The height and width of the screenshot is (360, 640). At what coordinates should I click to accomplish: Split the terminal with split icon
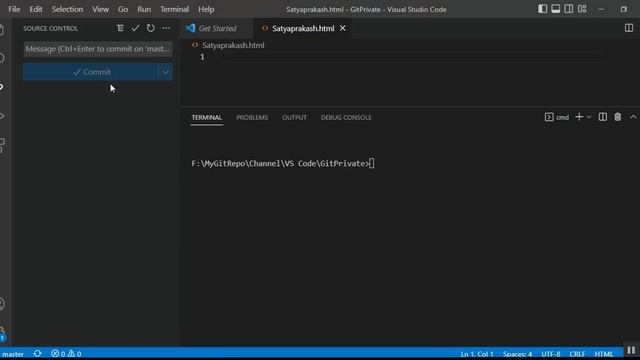tap(602, 117)
